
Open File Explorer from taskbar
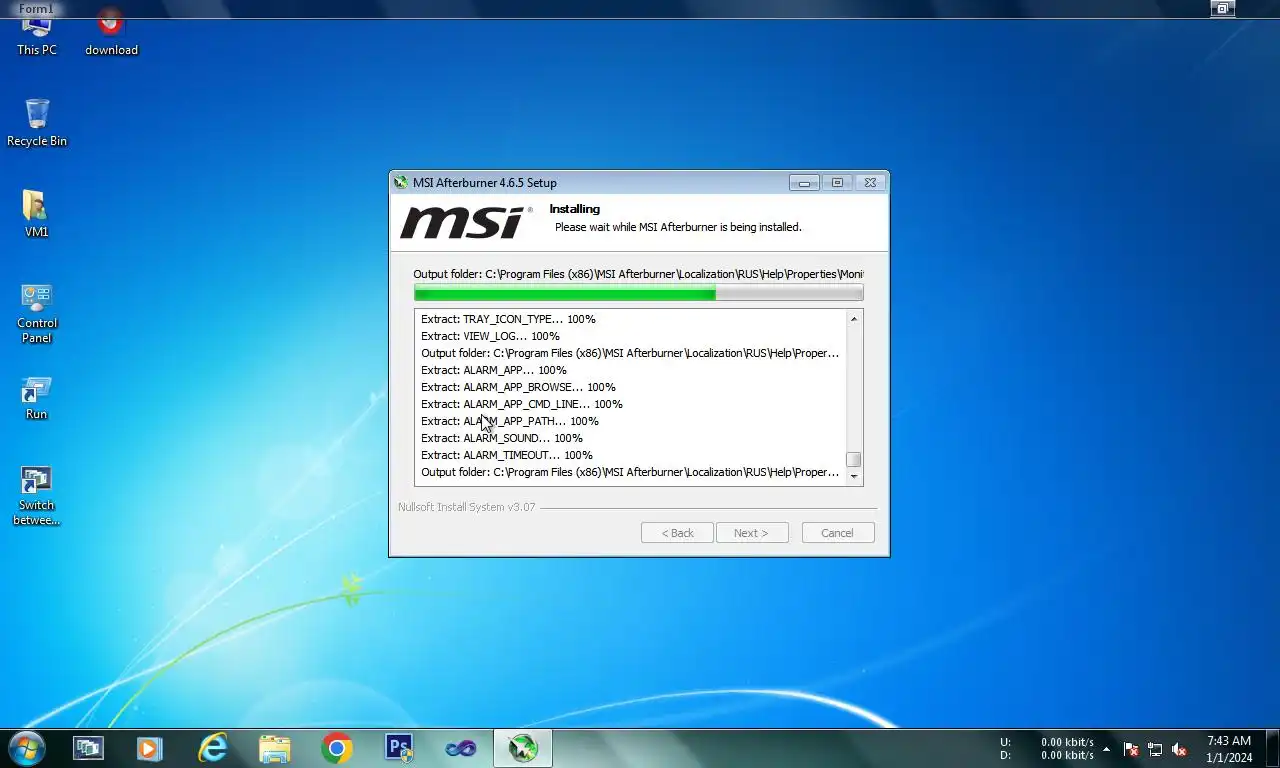click(275, 748)
